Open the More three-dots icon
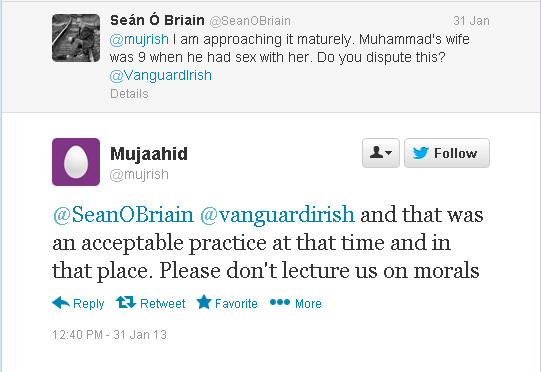Screen dimensions: 541x372 click(x=280, y=302)
